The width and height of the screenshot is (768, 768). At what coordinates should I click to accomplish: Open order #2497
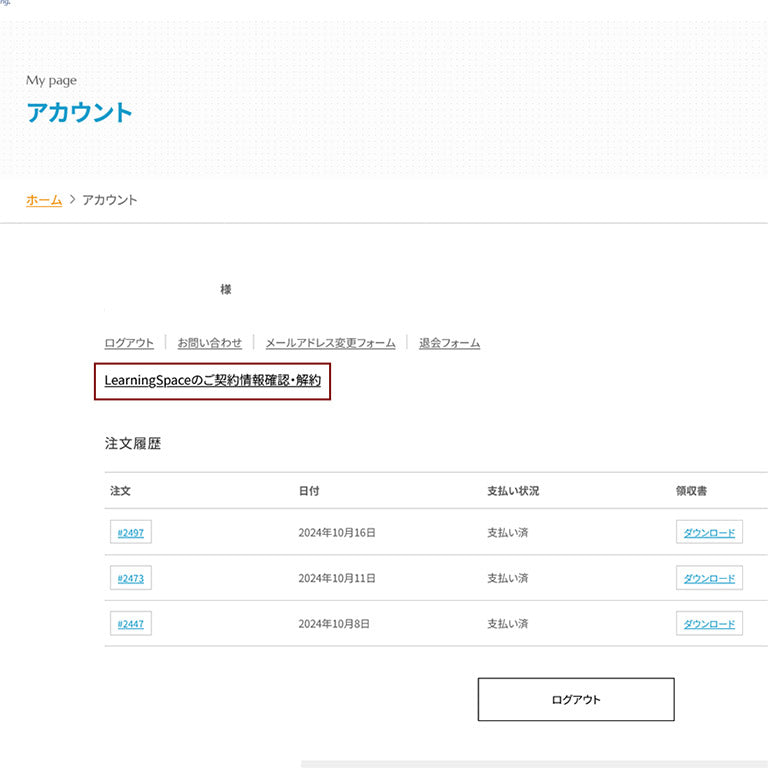131,532
